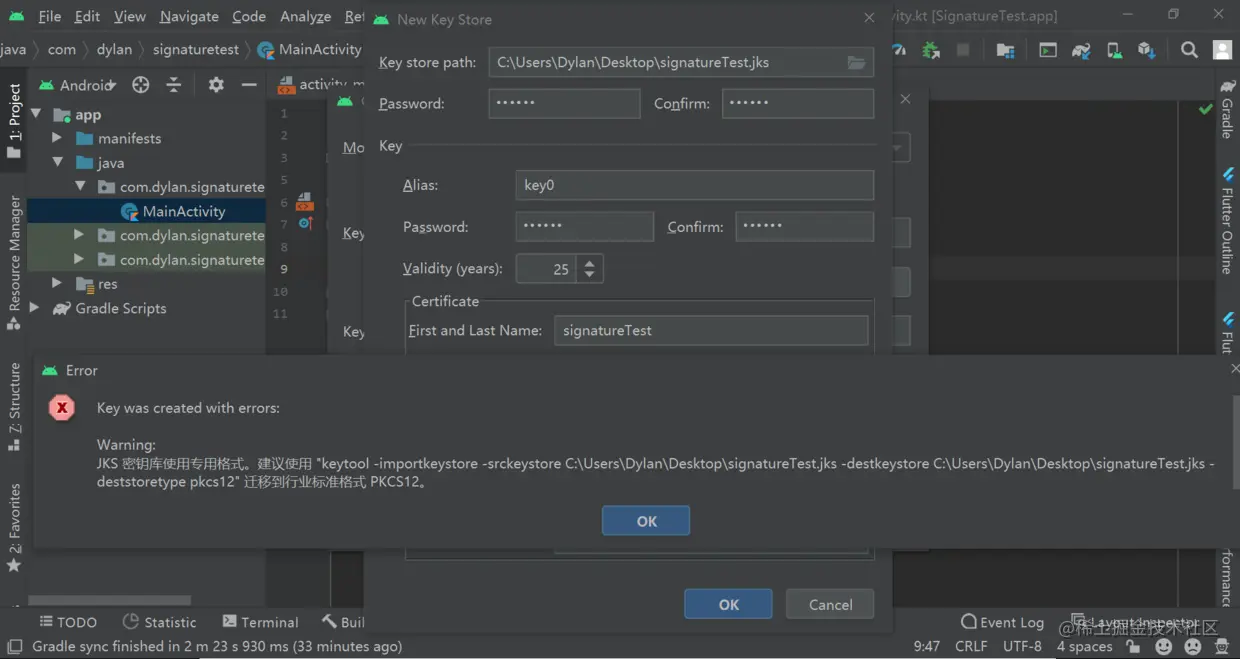Click OK in the Error dialog
1240x659 pixels.
(646, 521)
